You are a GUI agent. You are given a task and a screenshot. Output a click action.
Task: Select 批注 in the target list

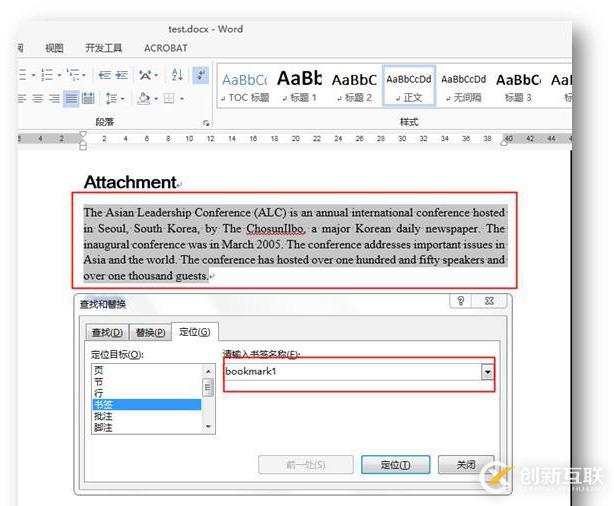click(147, 416)
